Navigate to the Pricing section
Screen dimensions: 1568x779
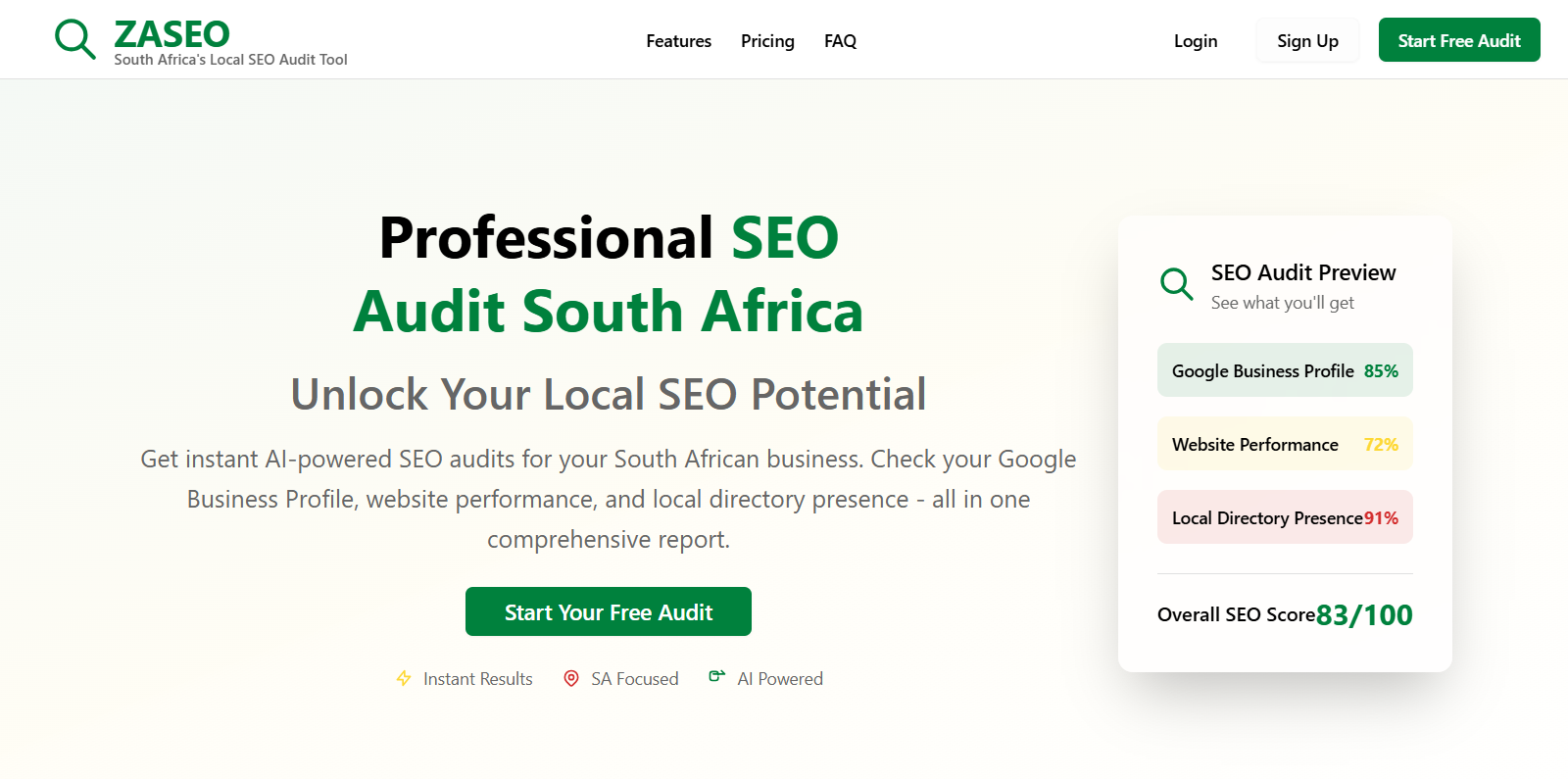(x=767, y=40)
